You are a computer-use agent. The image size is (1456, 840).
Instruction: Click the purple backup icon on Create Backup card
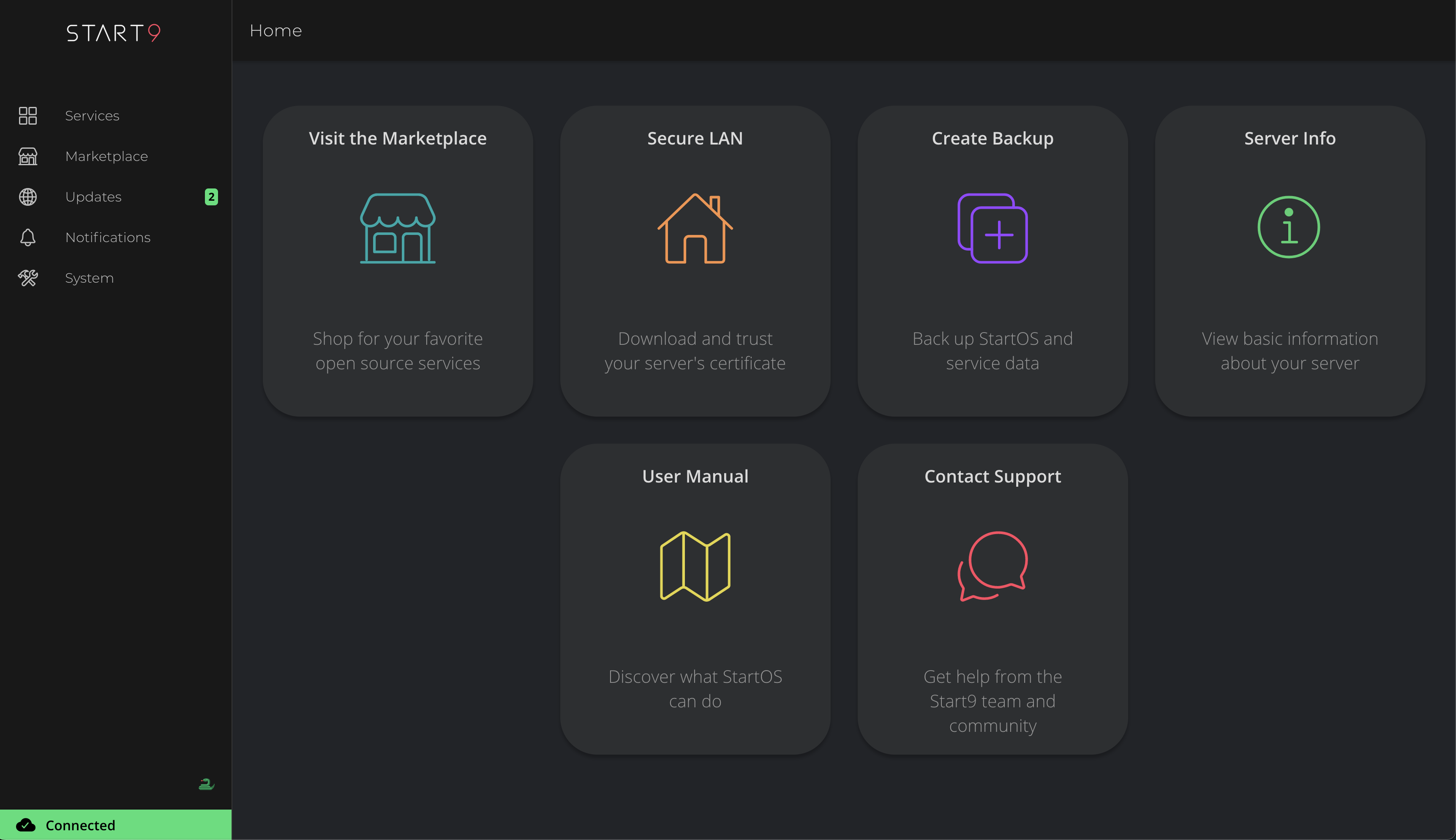pyautogui.click(x=992, y=229)
